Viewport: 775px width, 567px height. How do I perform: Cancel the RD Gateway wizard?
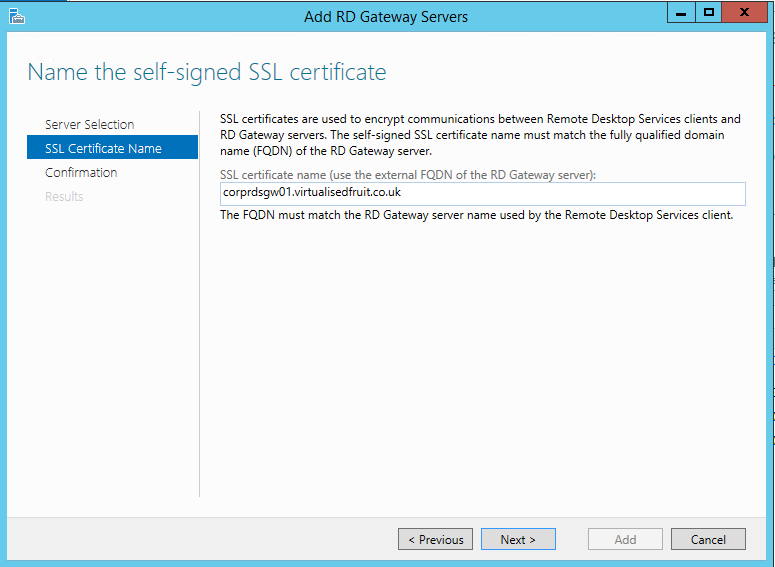pos(708,539)
